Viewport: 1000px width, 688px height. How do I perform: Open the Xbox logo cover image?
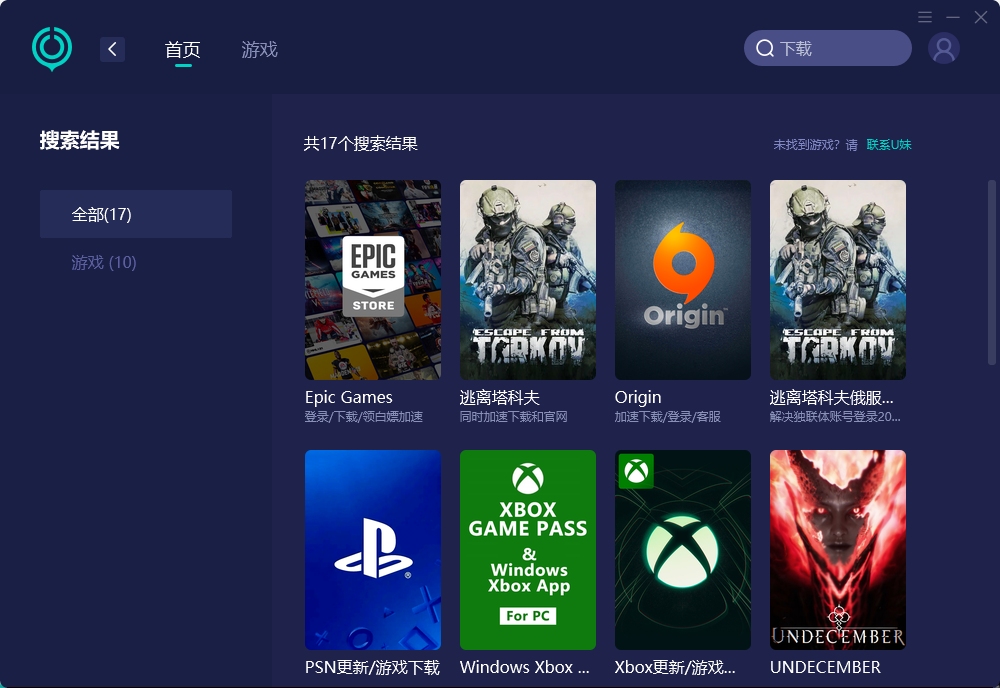[683, 550]
